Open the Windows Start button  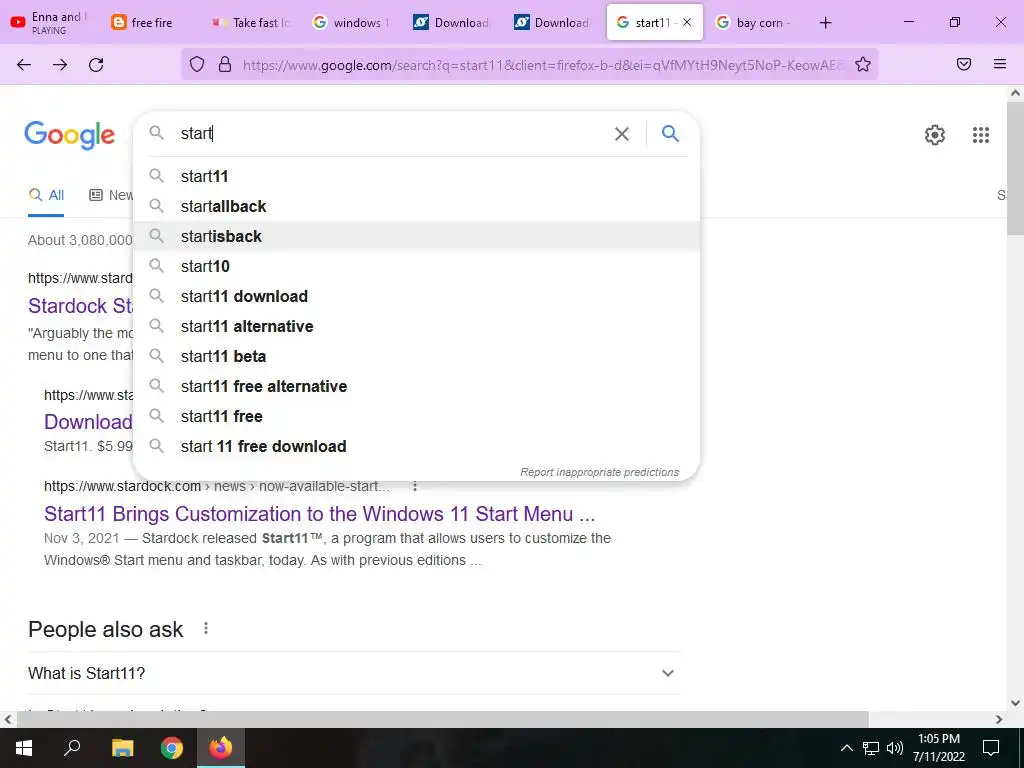pos(24,748)
